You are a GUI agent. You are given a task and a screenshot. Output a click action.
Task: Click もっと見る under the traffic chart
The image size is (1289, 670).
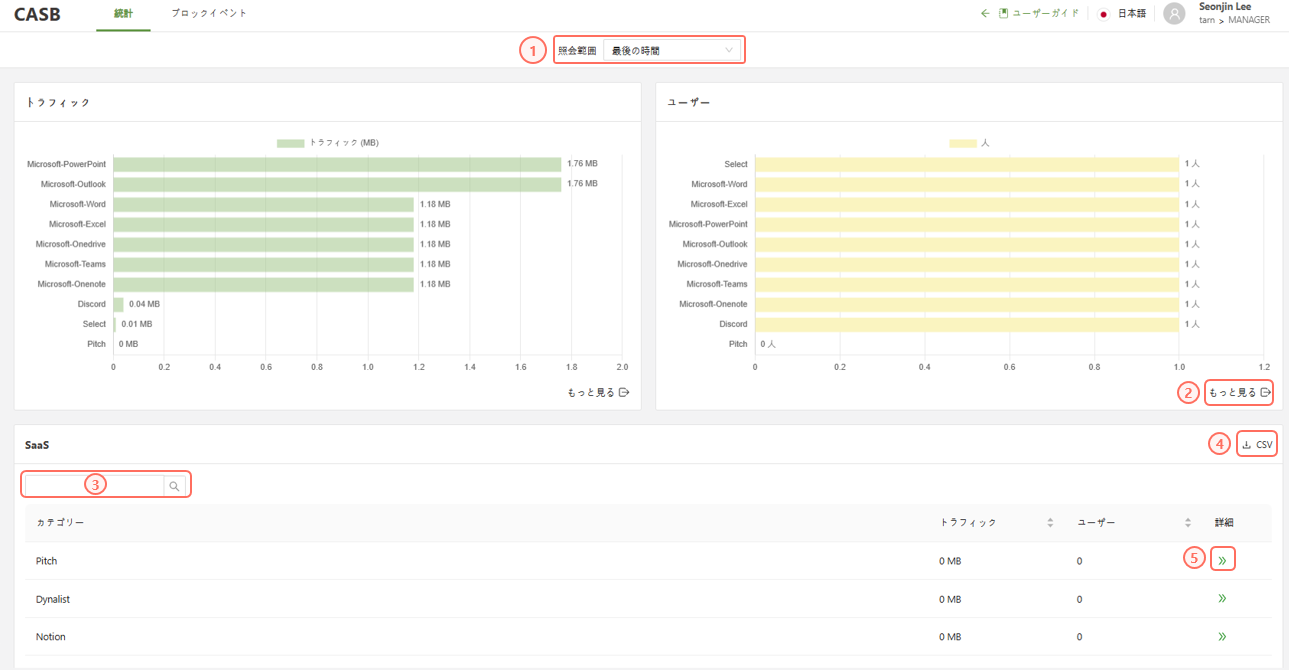[598, 392]
